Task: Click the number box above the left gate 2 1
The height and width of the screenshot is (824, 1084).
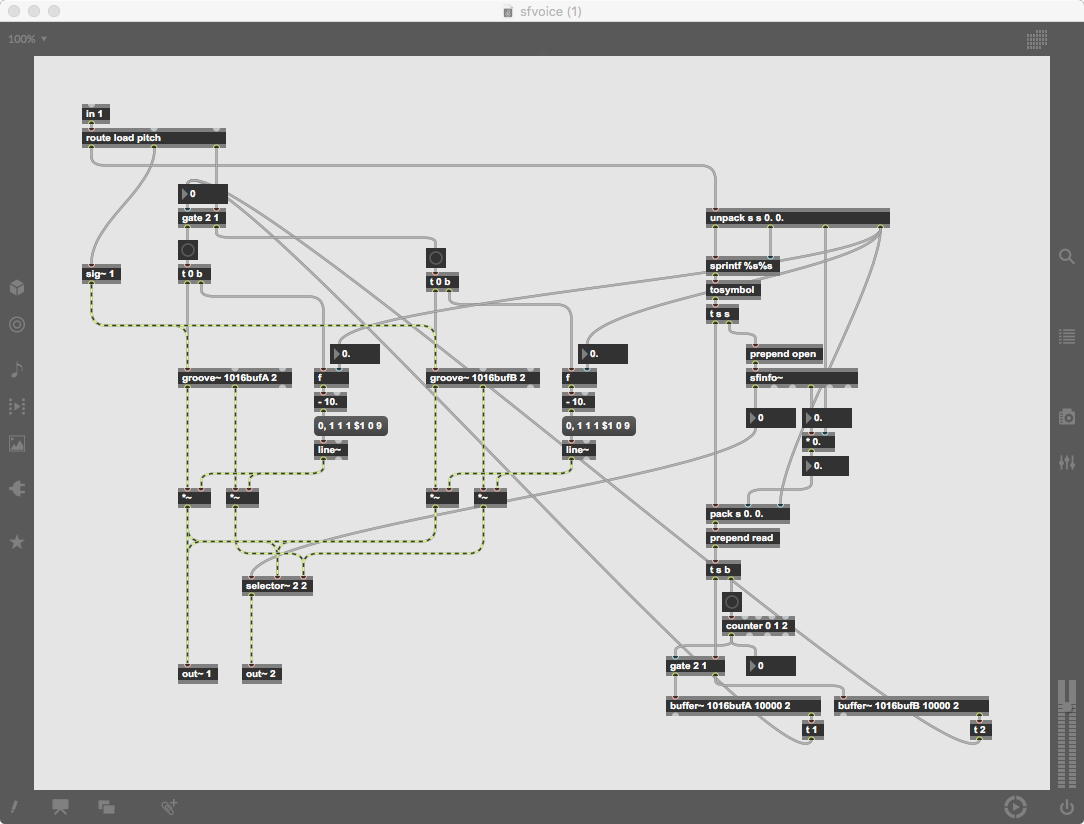Action: click(203, 194)
